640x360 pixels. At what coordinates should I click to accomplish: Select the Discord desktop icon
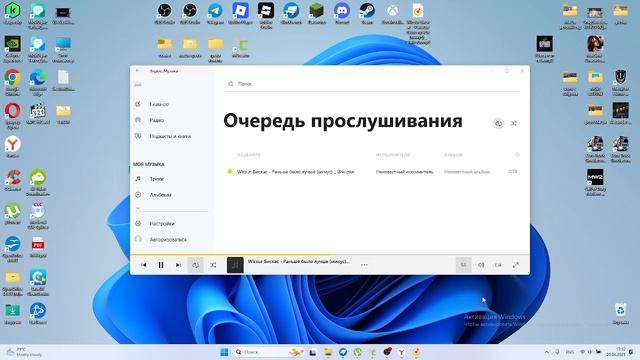[x=342, y=13]
